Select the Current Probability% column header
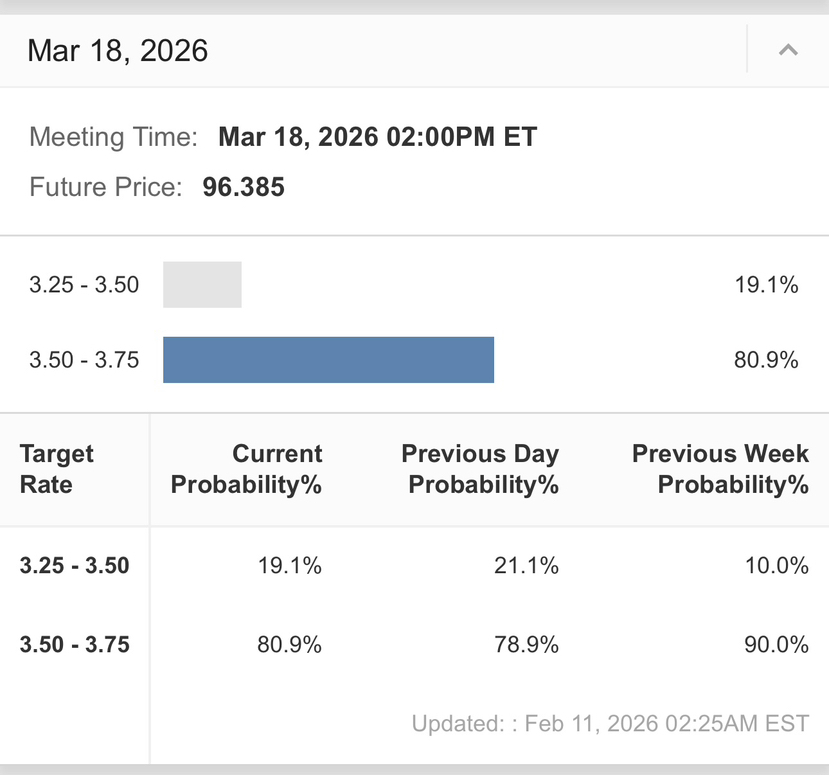Image resolution: width=829 pixels, height=775 pixels. [x=247, y=469]
